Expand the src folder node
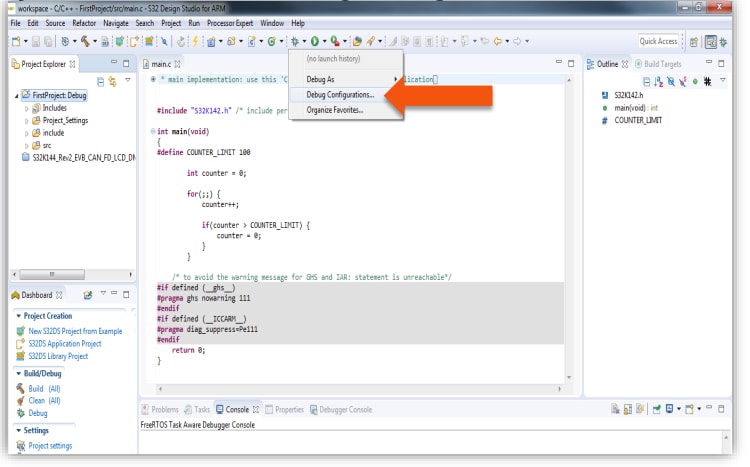Image resolution: width=750 pixels, height=467 pixels. [x=26, y=145]
